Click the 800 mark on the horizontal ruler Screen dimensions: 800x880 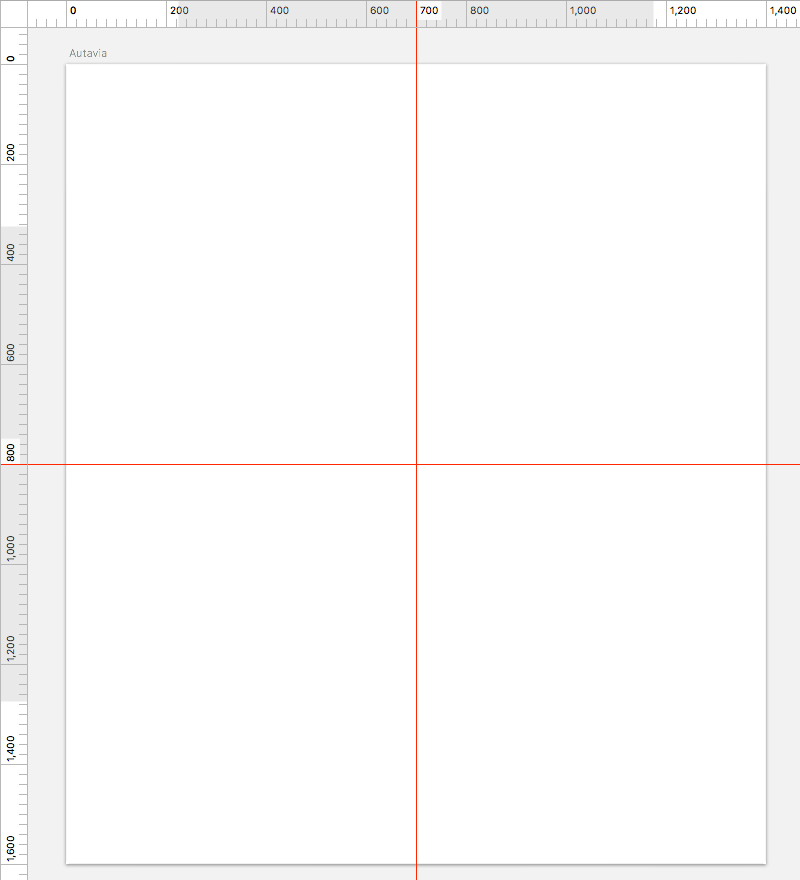(479, 11)
